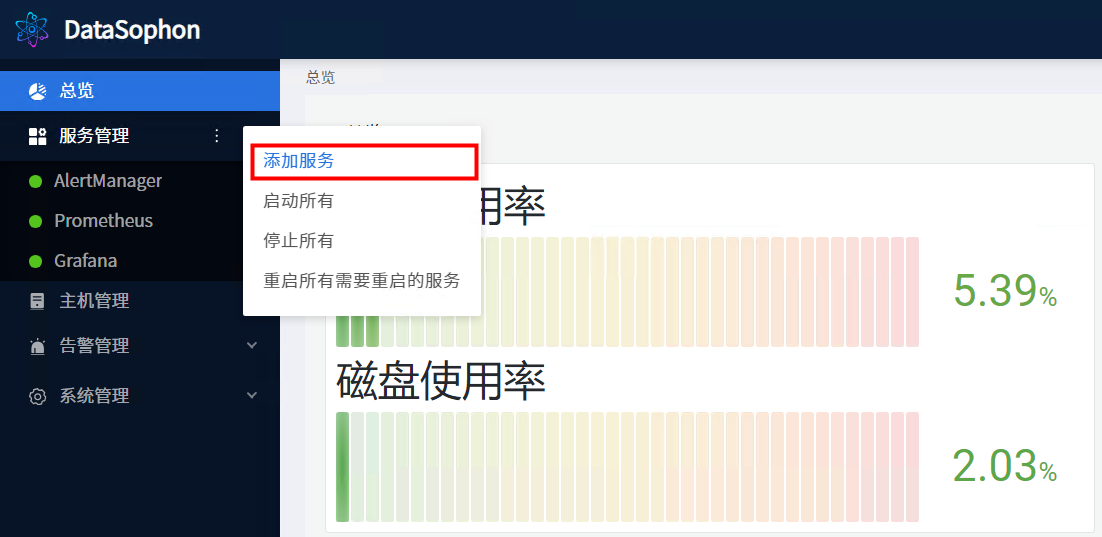The image size is (1102, 537).
Task: Select 服务管理 in the sidebar
Action: click(x=94, y=136)
